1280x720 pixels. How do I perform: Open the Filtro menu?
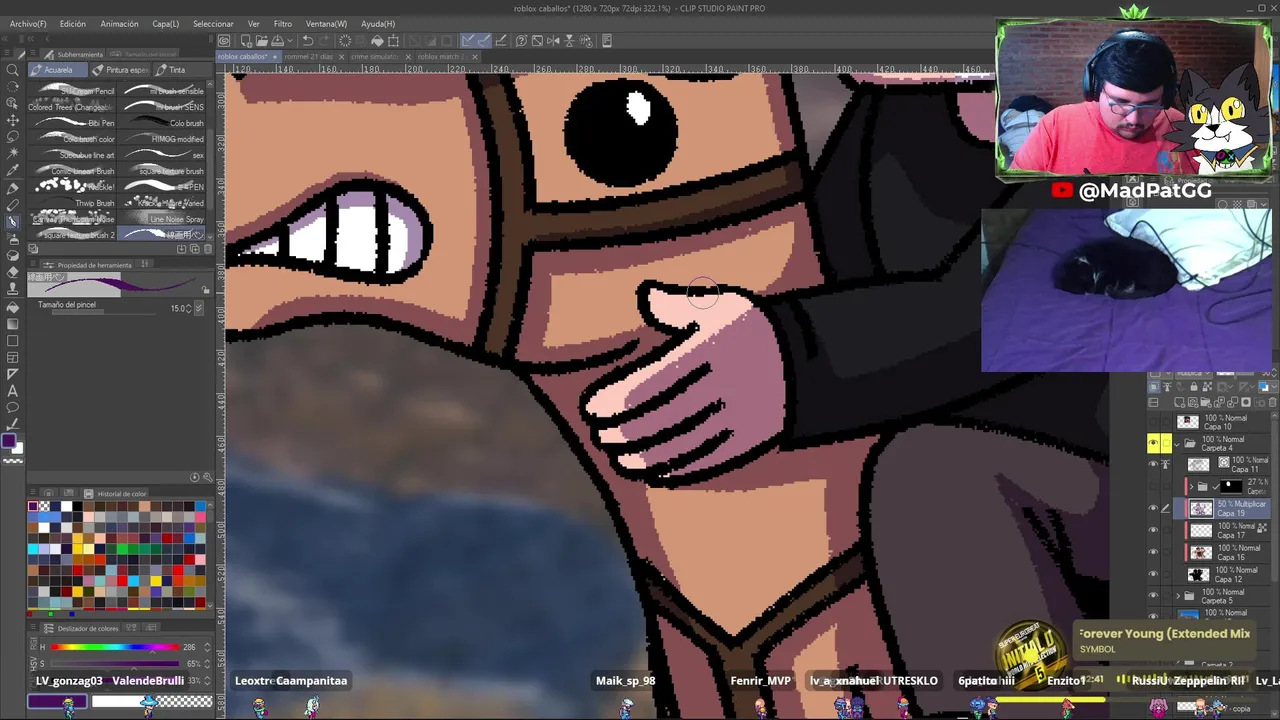pos(283,23)
